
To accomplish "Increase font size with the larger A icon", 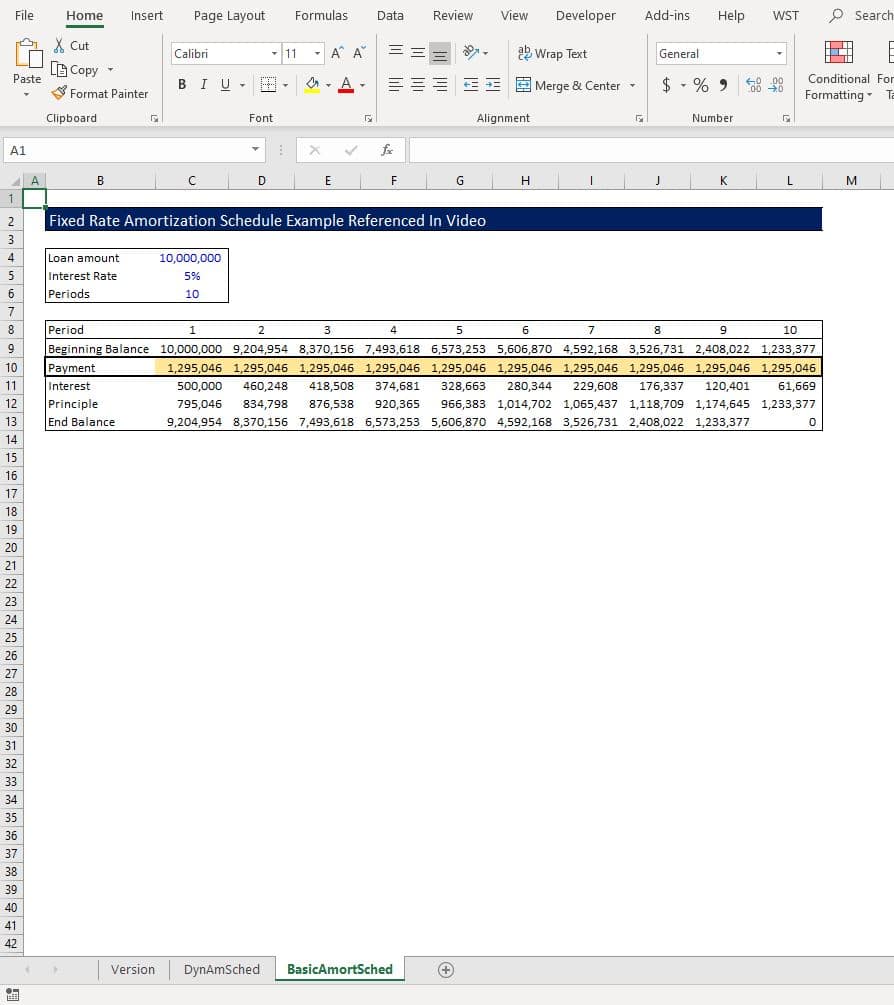I will (337, 53).
